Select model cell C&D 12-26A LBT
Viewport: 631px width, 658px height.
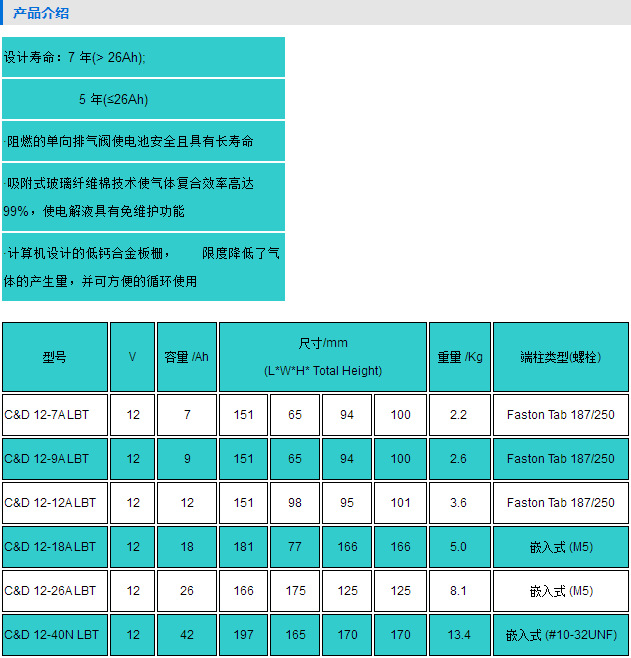[x=55, y=591]
